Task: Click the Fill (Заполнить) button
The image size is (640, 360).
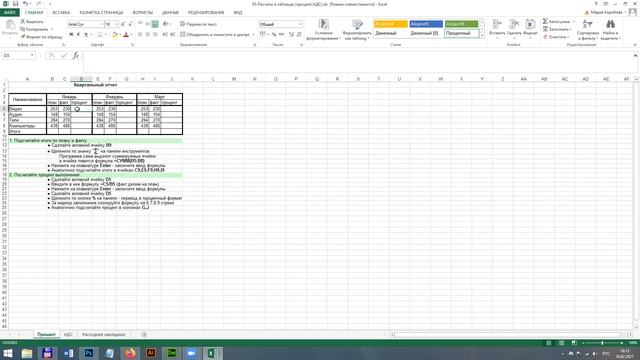Action: pyautogui.click(x=557, y=29)
